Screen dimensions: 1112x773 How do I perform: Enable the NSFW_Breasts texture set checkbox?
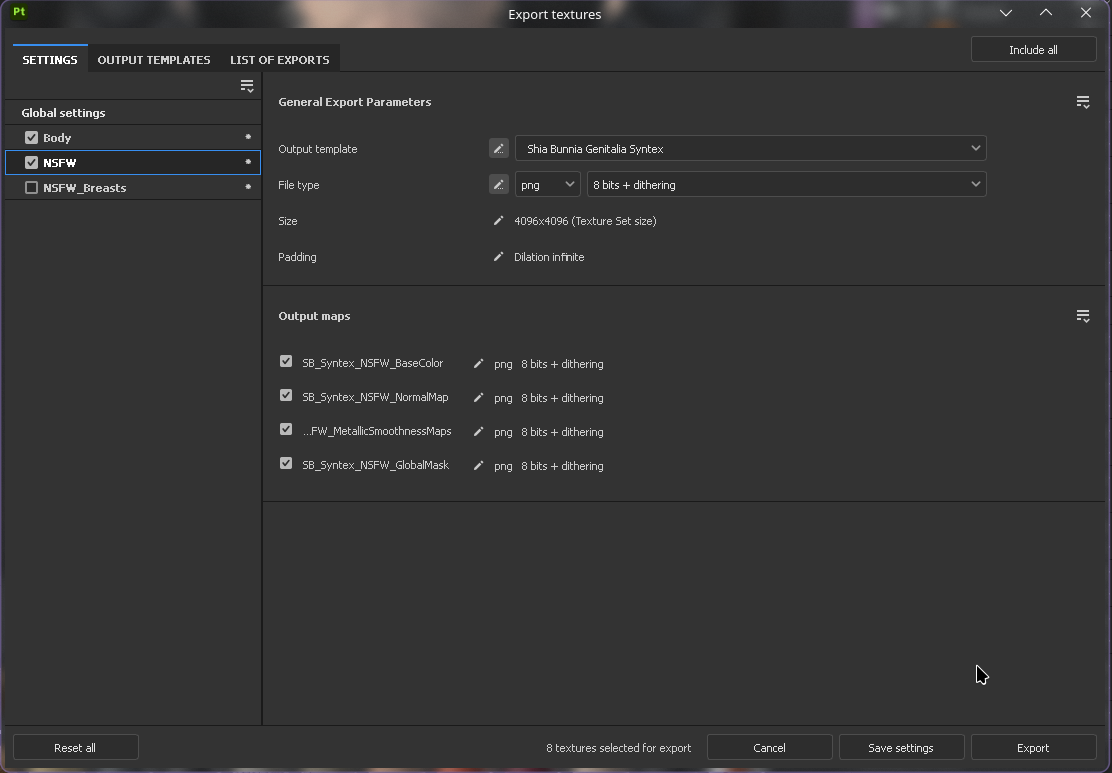coord(31,188)
